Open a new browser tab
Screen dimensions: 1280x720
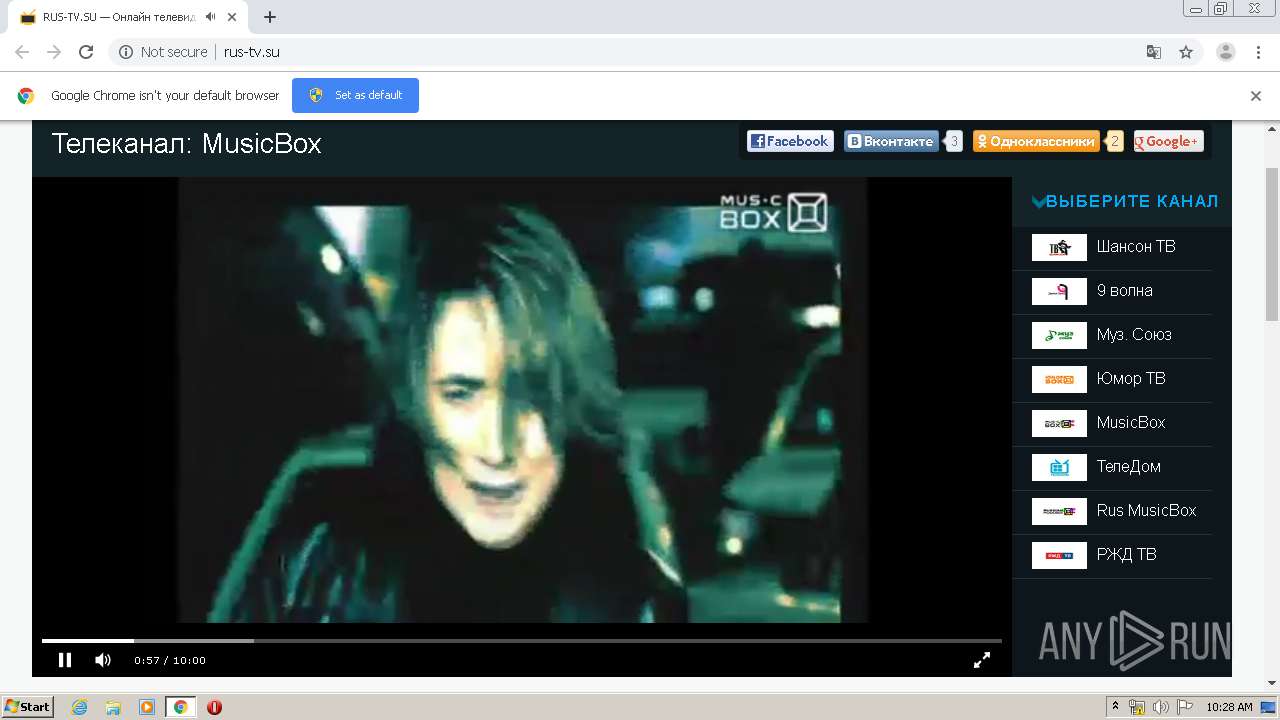(x=270, y=17)
